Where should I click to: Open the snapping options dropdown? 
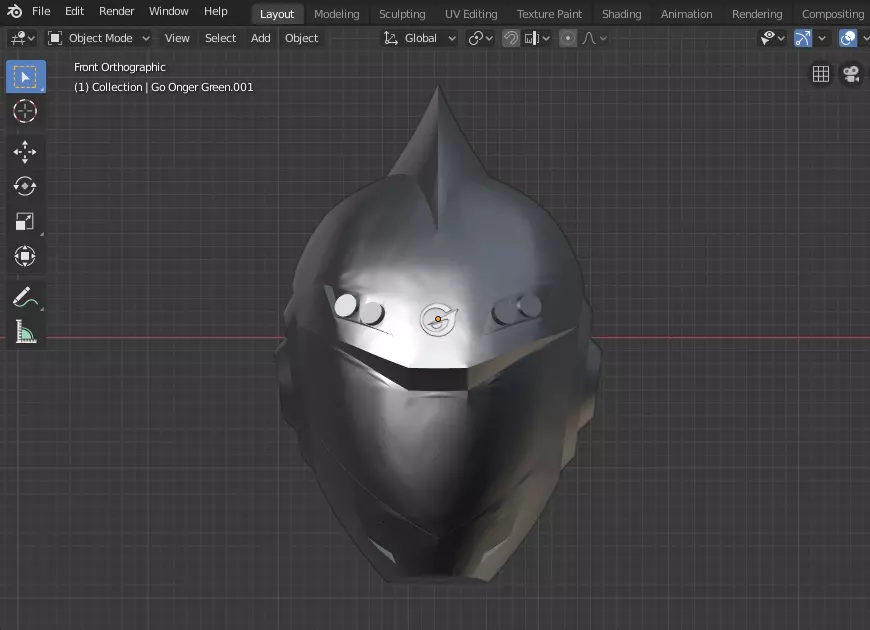(537, 38)
